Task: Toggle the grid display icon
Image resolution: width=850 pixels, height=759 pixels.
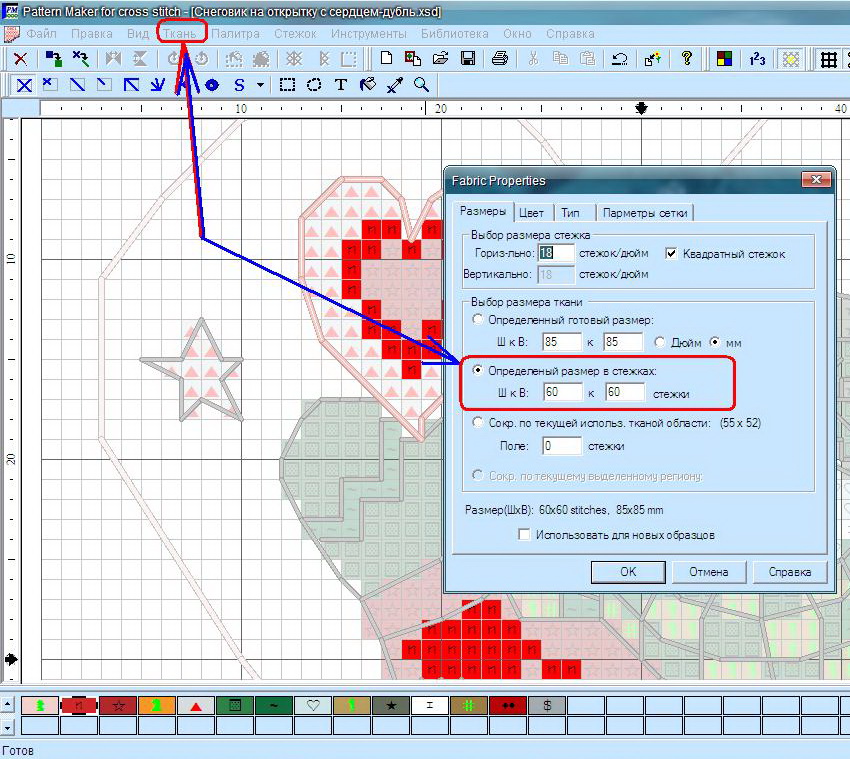Action: [x=829, y=59]
